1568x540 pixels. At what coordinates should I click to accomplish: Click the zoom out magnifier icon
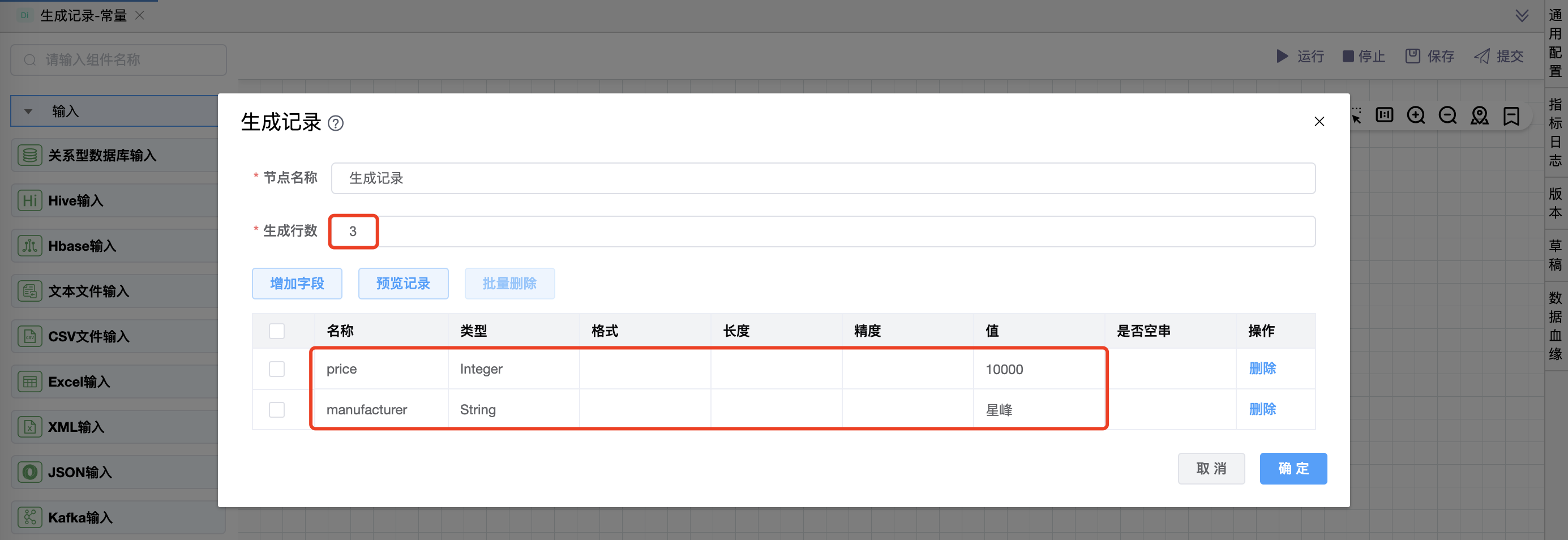click(1447, 115)
